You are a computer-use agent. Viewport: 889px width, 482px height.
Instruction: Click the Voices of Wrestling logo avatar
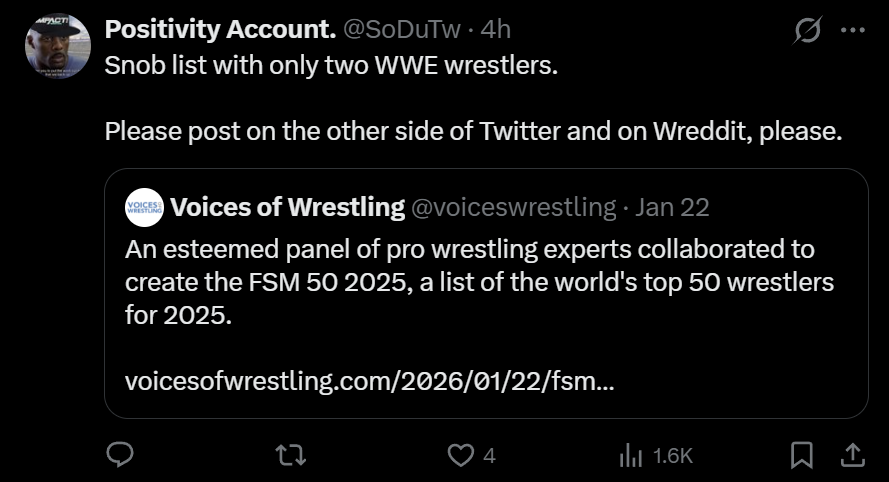pyautogui.click(x=143, y=207)
